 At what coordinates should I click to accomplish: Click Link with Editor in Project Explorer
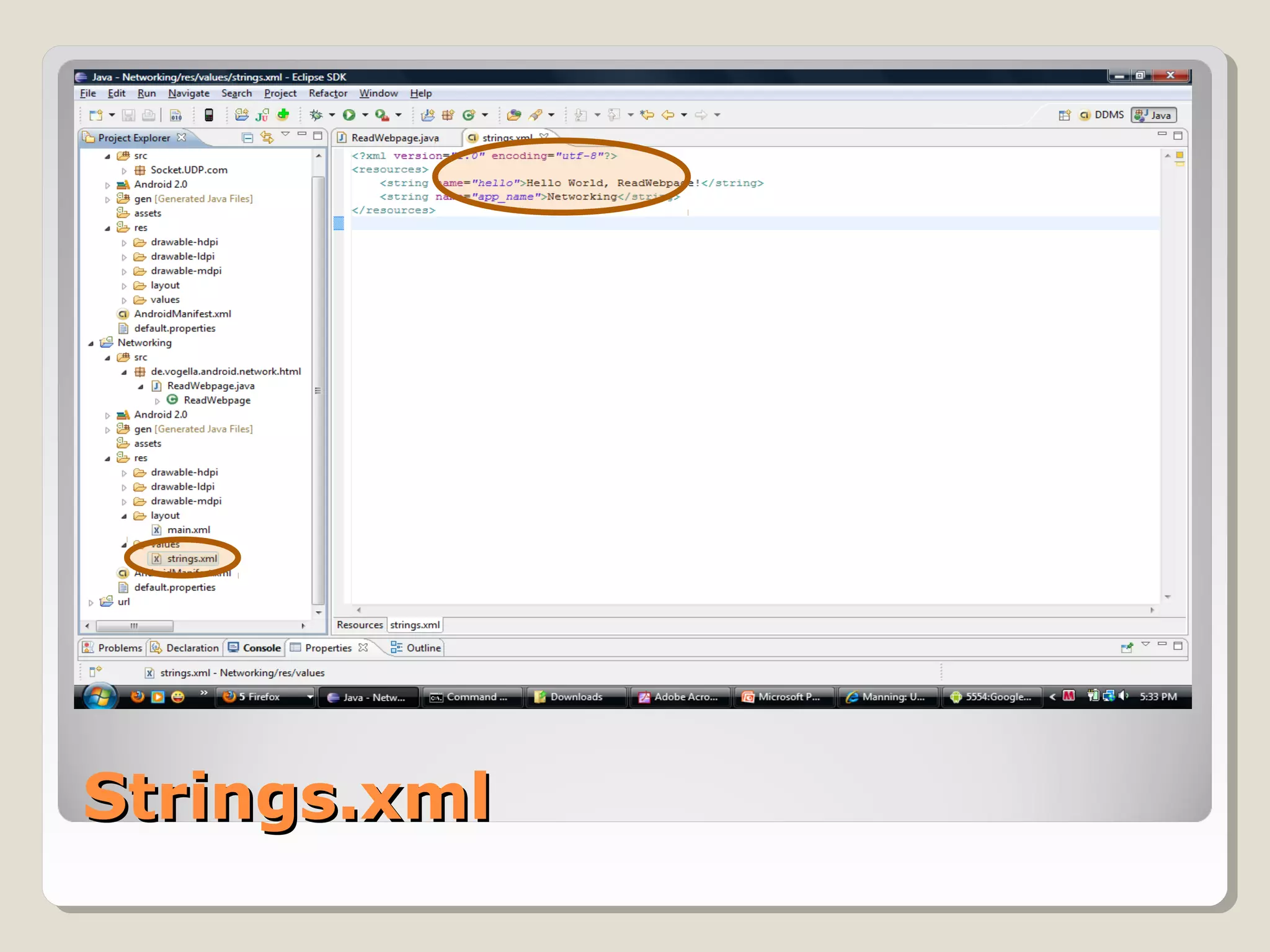(x=267, y=137)
